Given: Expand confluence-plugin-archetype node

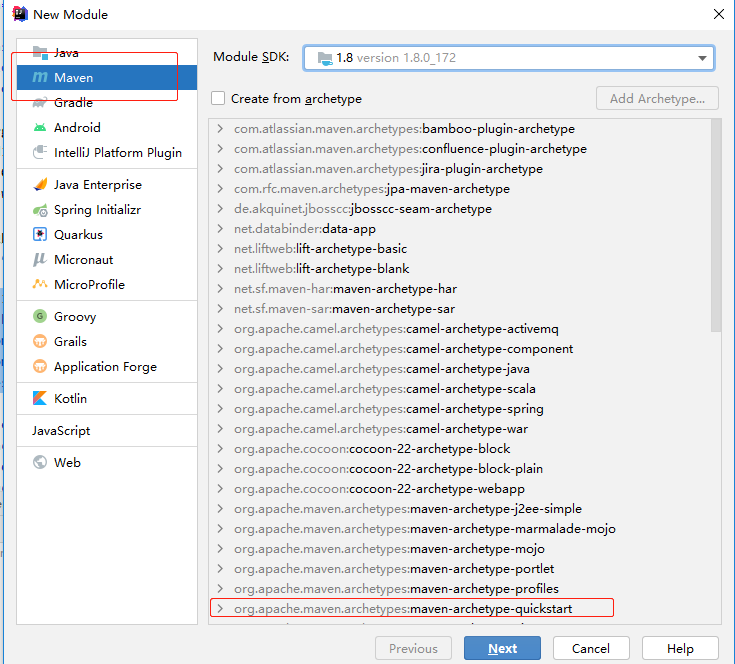Looking at the screenshot, I should [220, 149].
